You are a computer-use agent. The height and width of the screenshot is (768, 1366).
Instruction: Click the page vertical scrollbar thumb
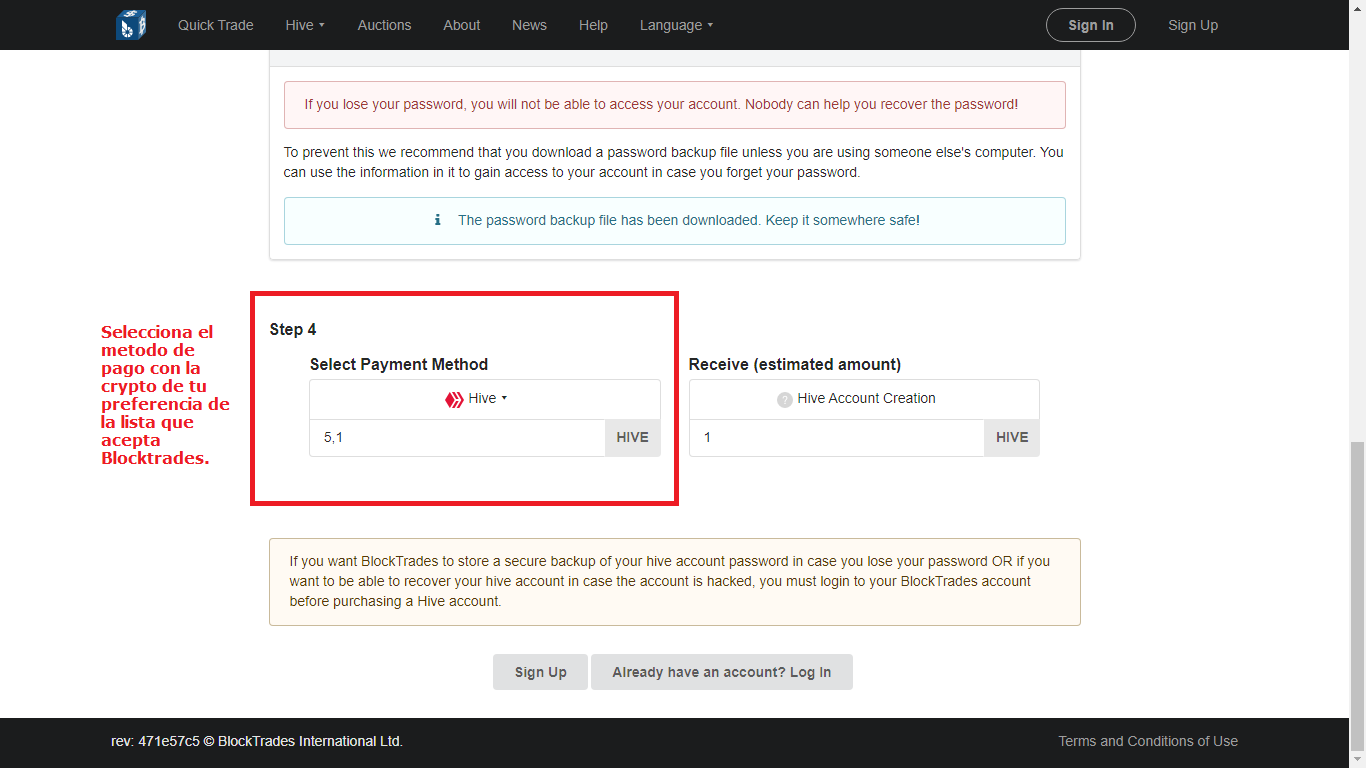[1357, 595]
